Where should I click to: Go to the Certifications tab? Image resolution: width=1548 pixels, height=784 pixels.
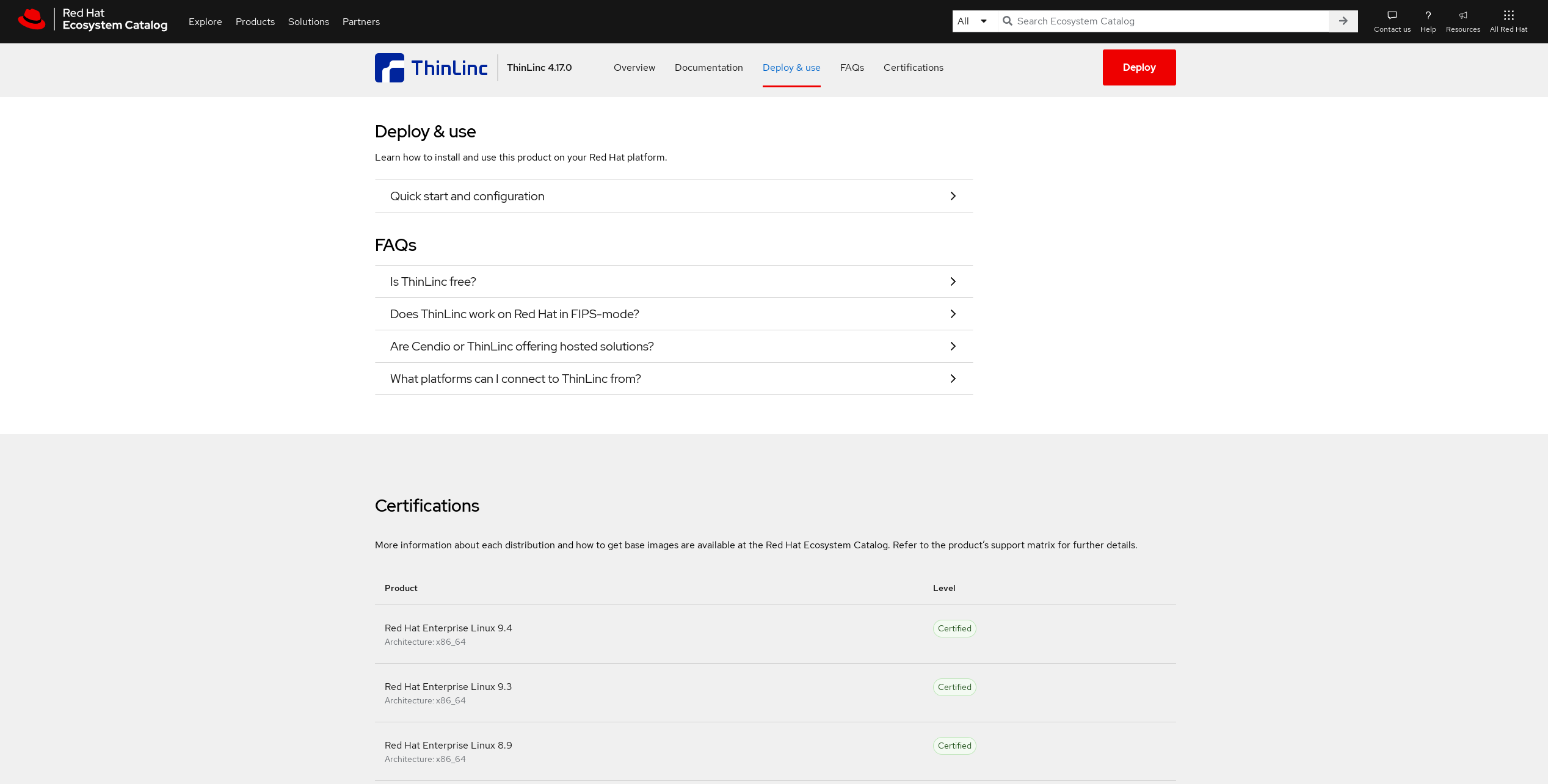(x=914, y=67)
